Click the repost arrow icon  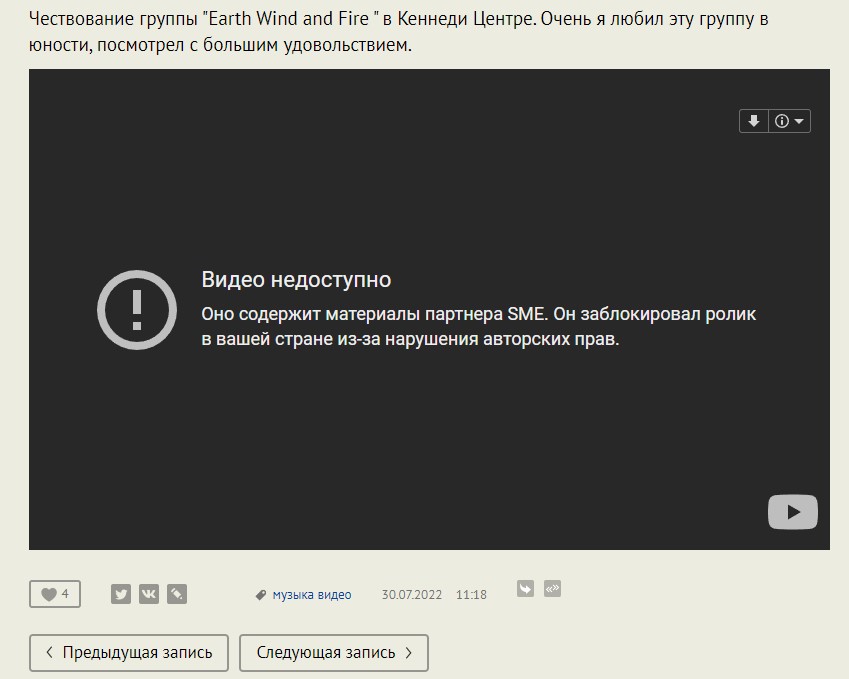click(525, 589)
